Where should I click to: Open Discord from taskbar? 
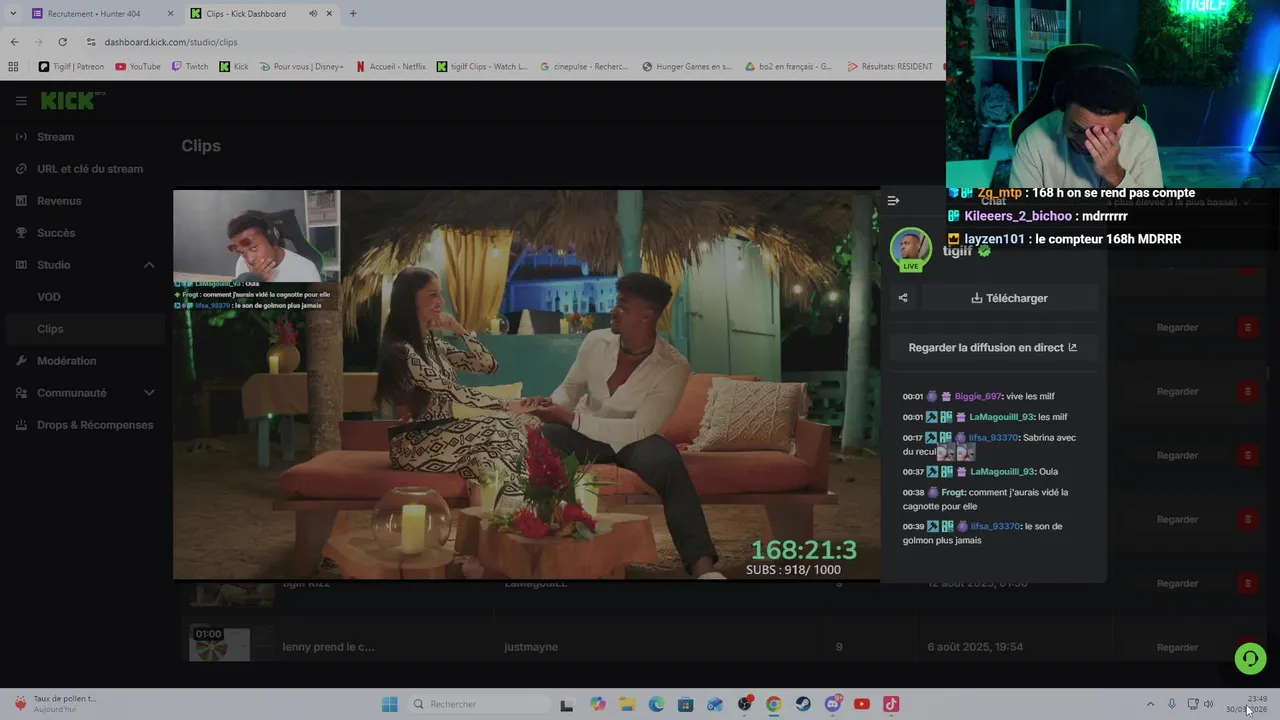(x=833, y=704)
